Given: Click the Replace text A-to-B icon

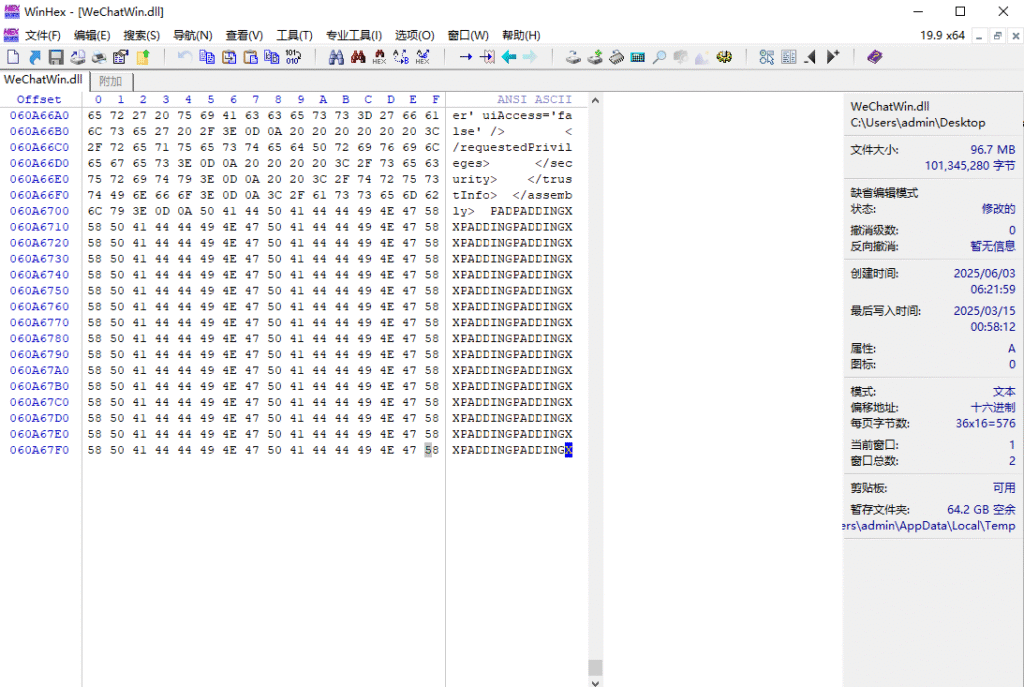Looking at the screenshot, I should click(x=401, y=57).
